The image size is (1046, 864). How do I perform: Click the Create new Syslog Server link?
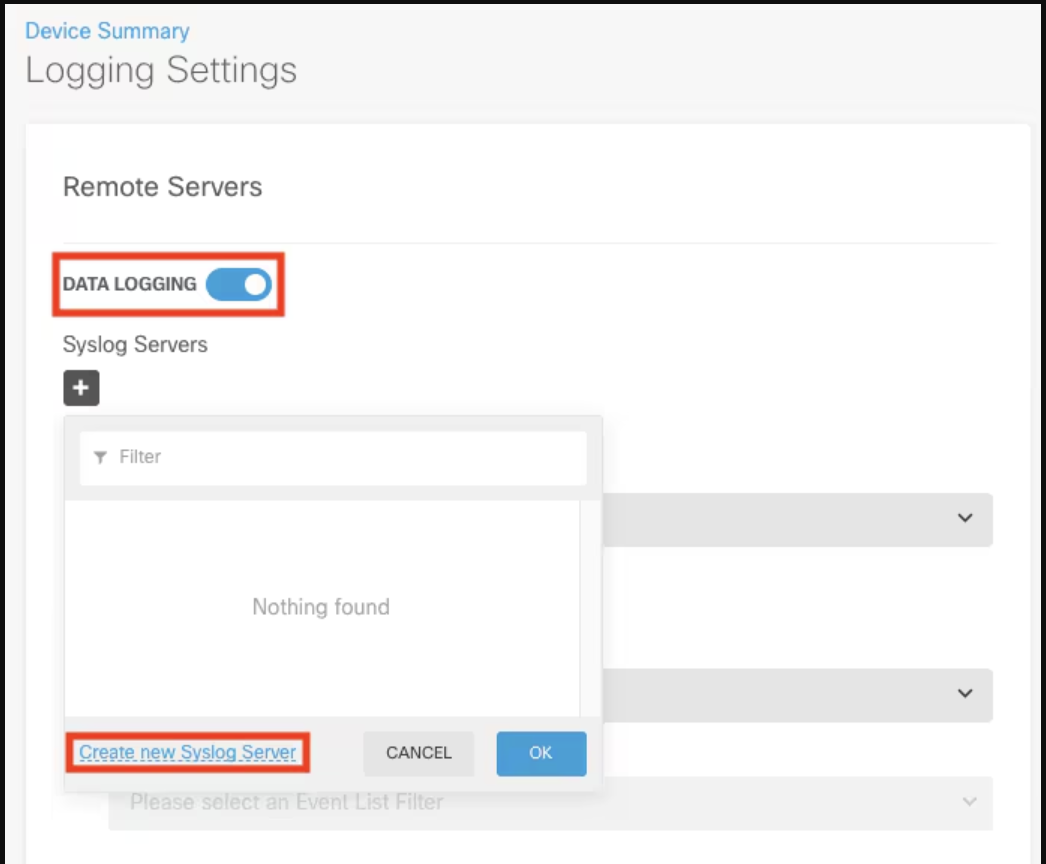pos(188,753)
